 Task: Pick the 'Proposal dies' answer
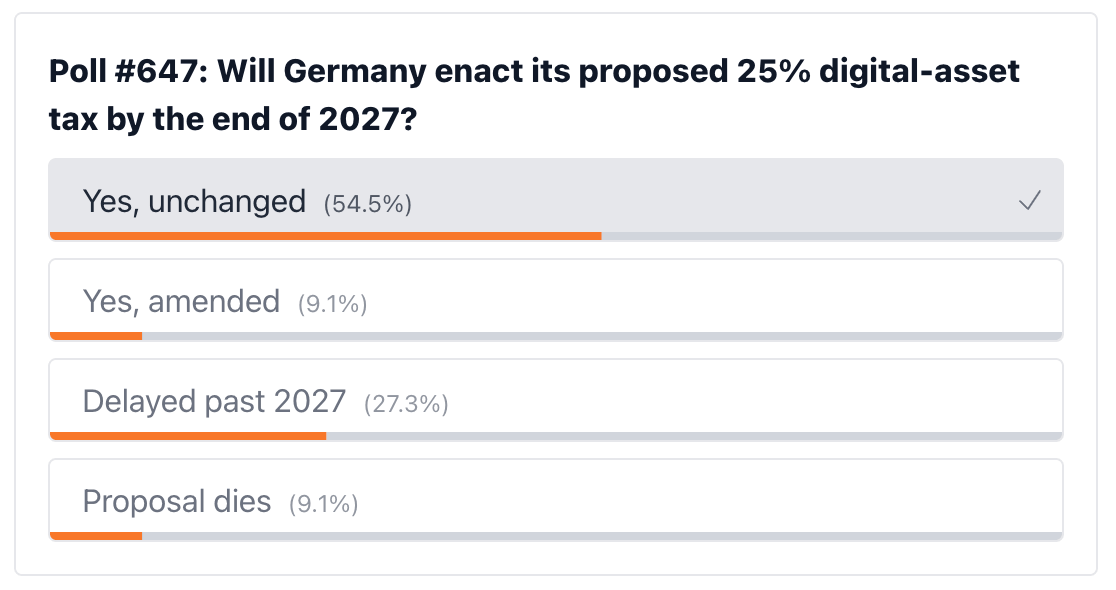pyautogui.click(x=556, y=500)
